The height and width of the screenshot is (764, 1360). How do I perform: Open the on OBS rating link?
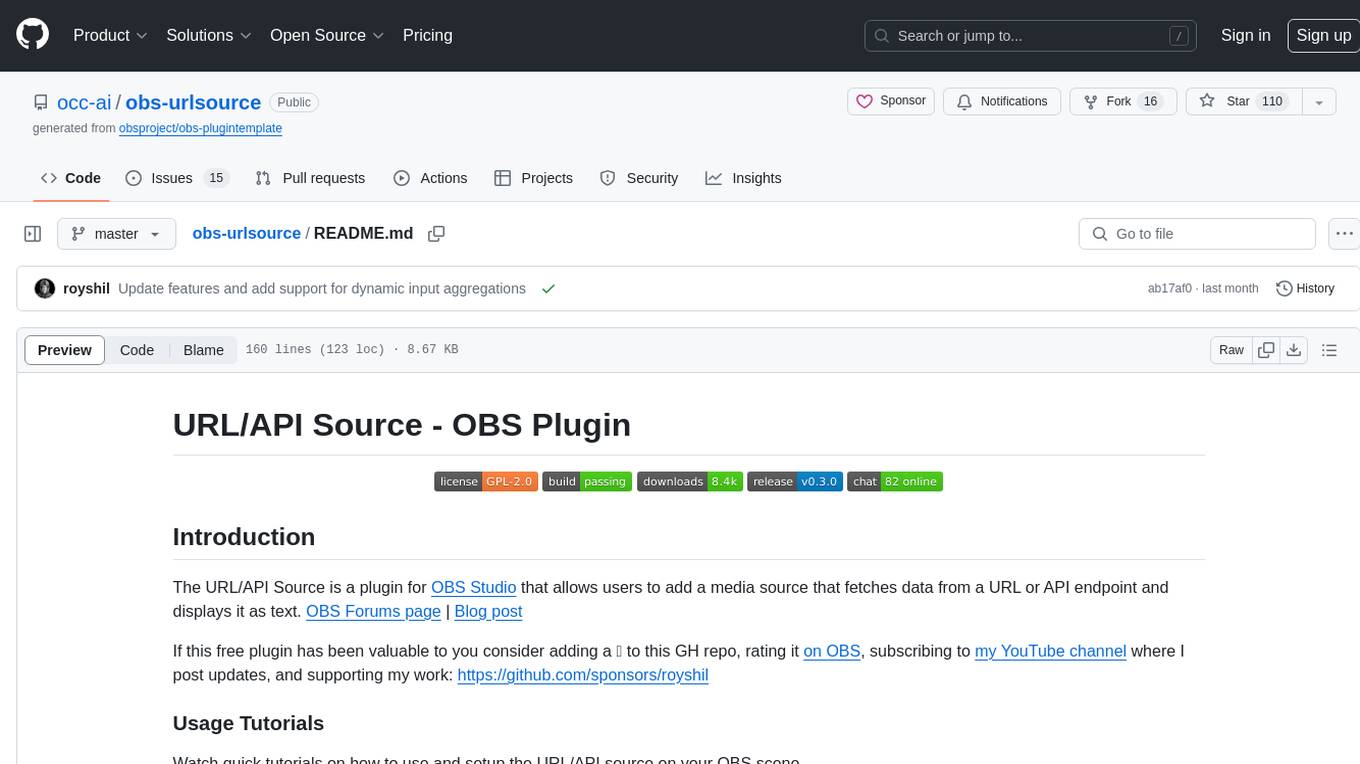point(832,651)
